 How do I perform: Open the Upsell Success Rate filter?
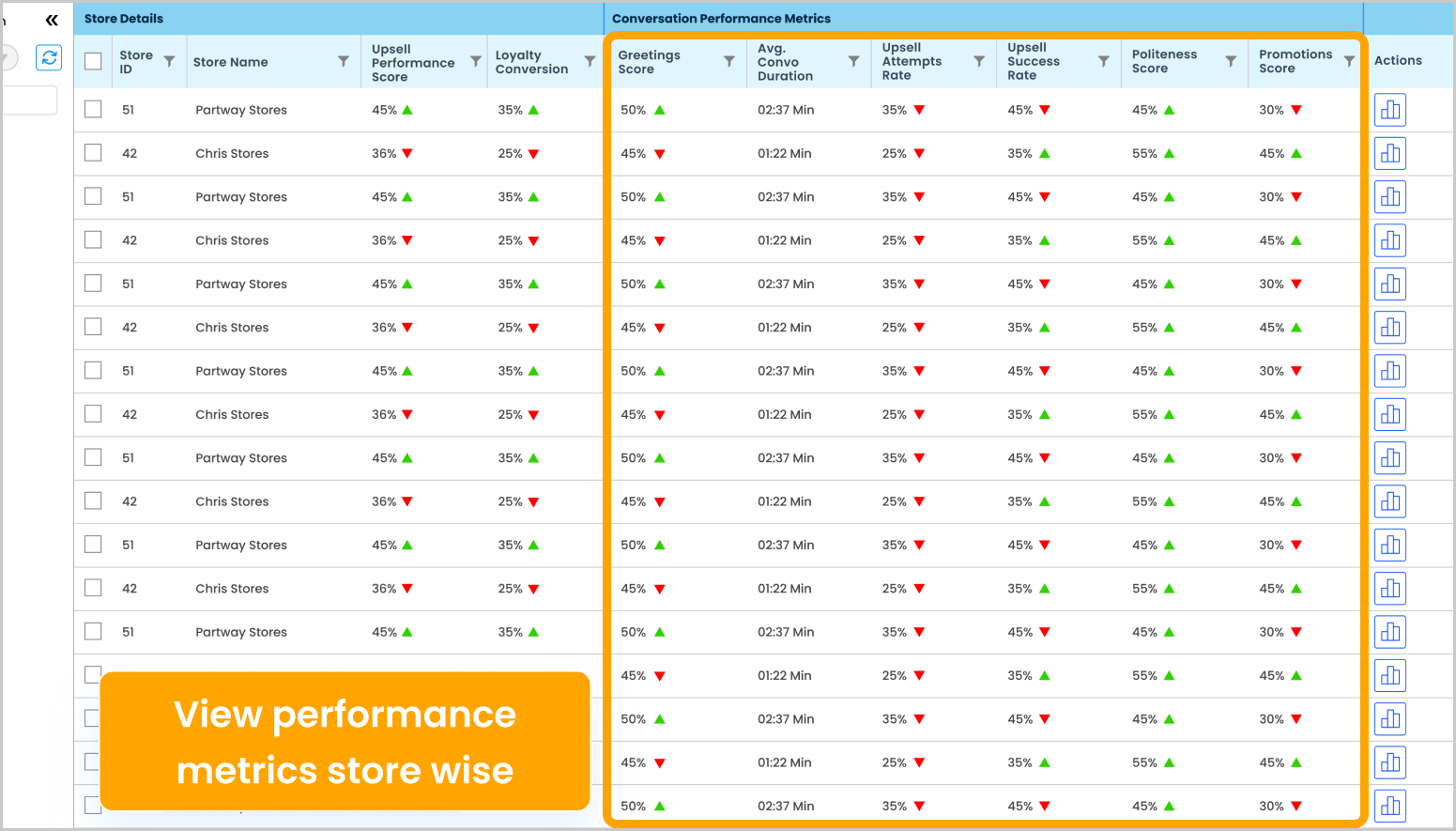[1104, 61]
